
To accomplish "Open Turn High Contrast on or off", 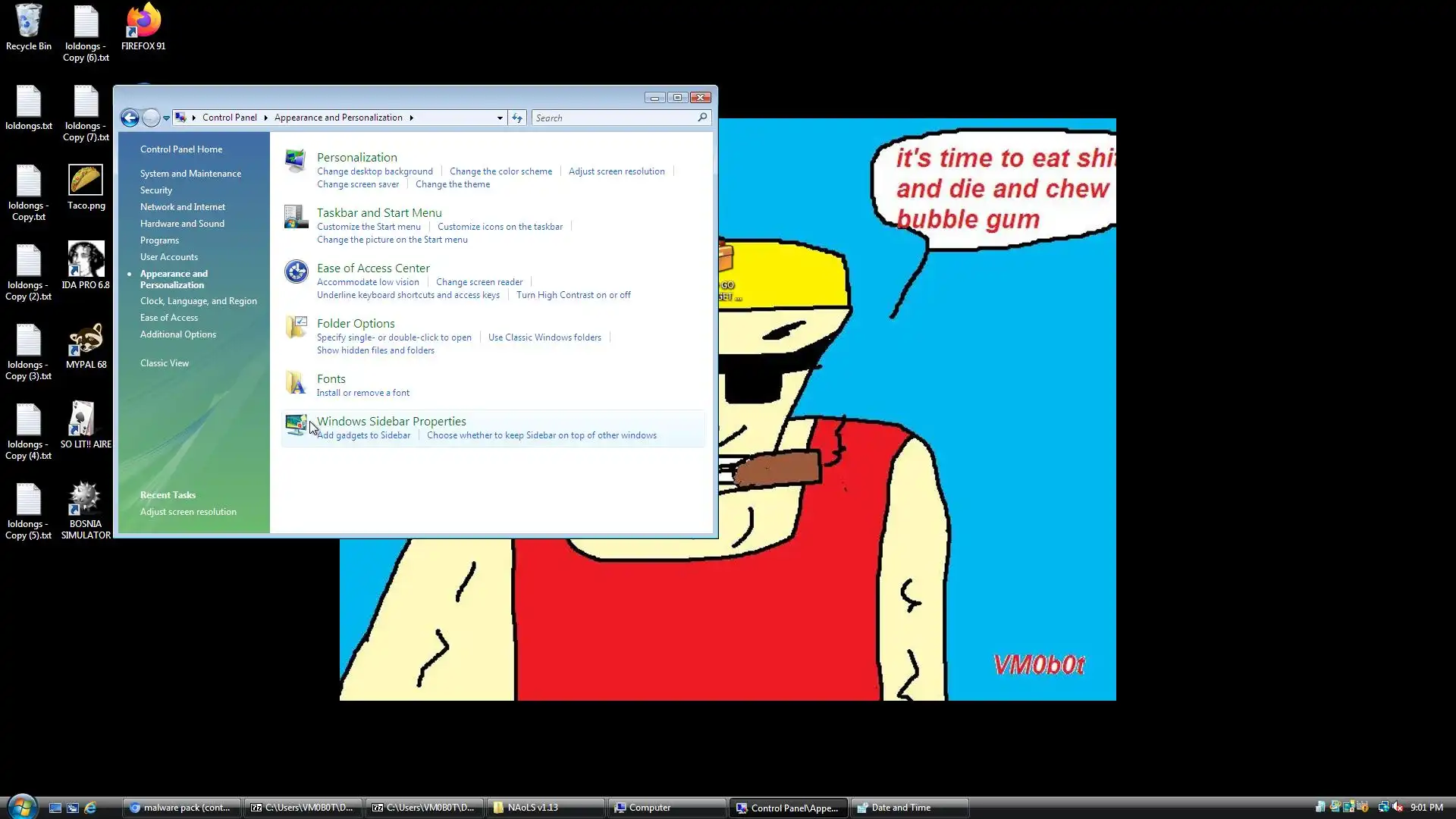I will [573, 295].
